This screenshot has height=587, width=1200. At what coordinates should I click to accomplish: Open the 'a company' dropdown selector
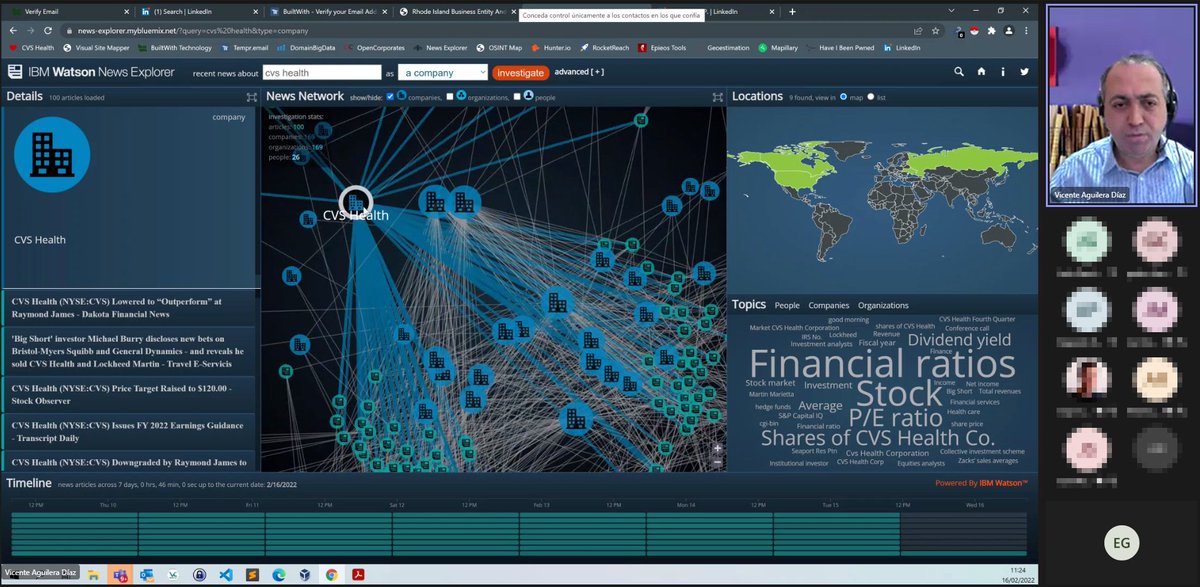[x=441, y=72]
